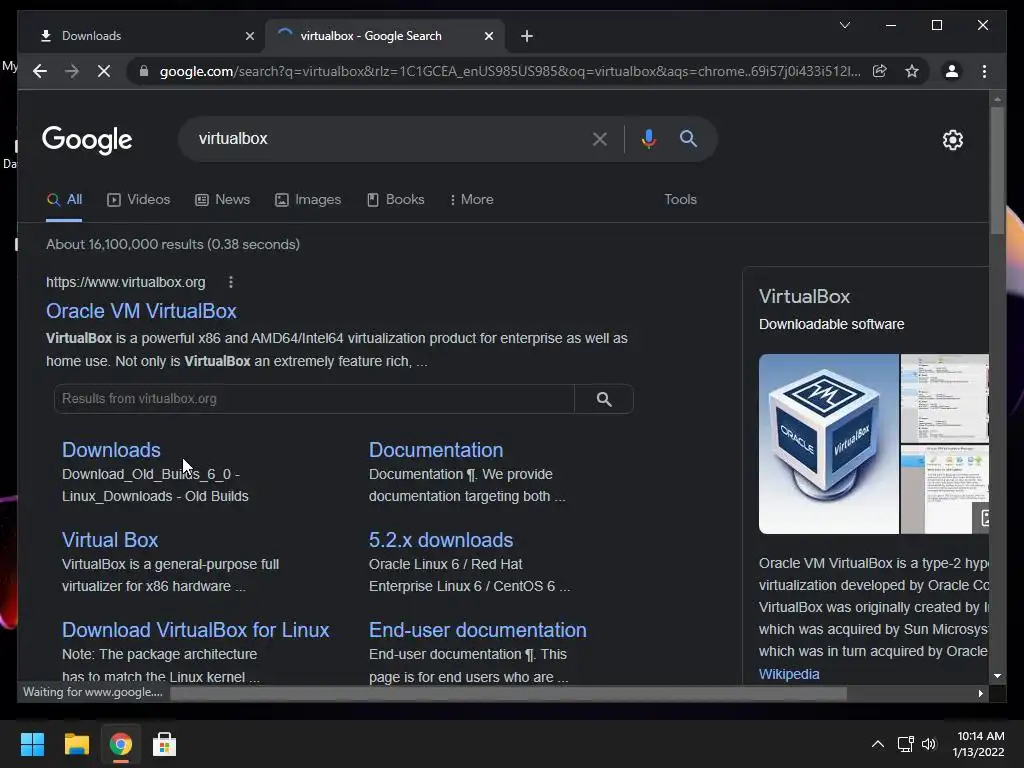
Task: Open Google quick settings gear
Action: pos(952,140)
